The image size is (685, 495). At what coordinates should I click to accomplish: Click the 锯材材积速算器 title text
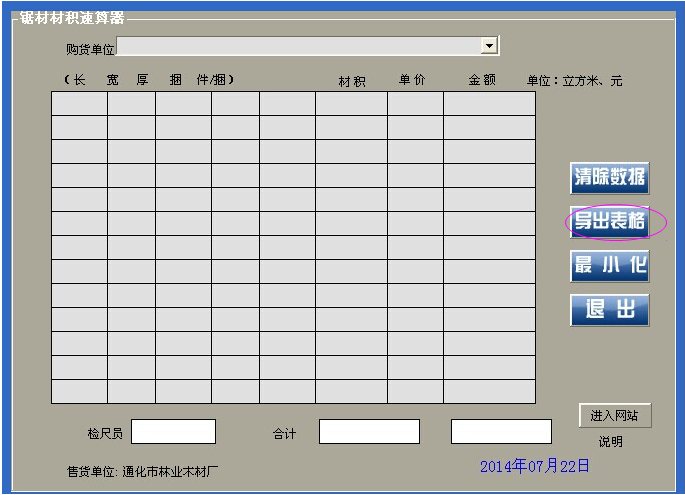pos(72,18)
